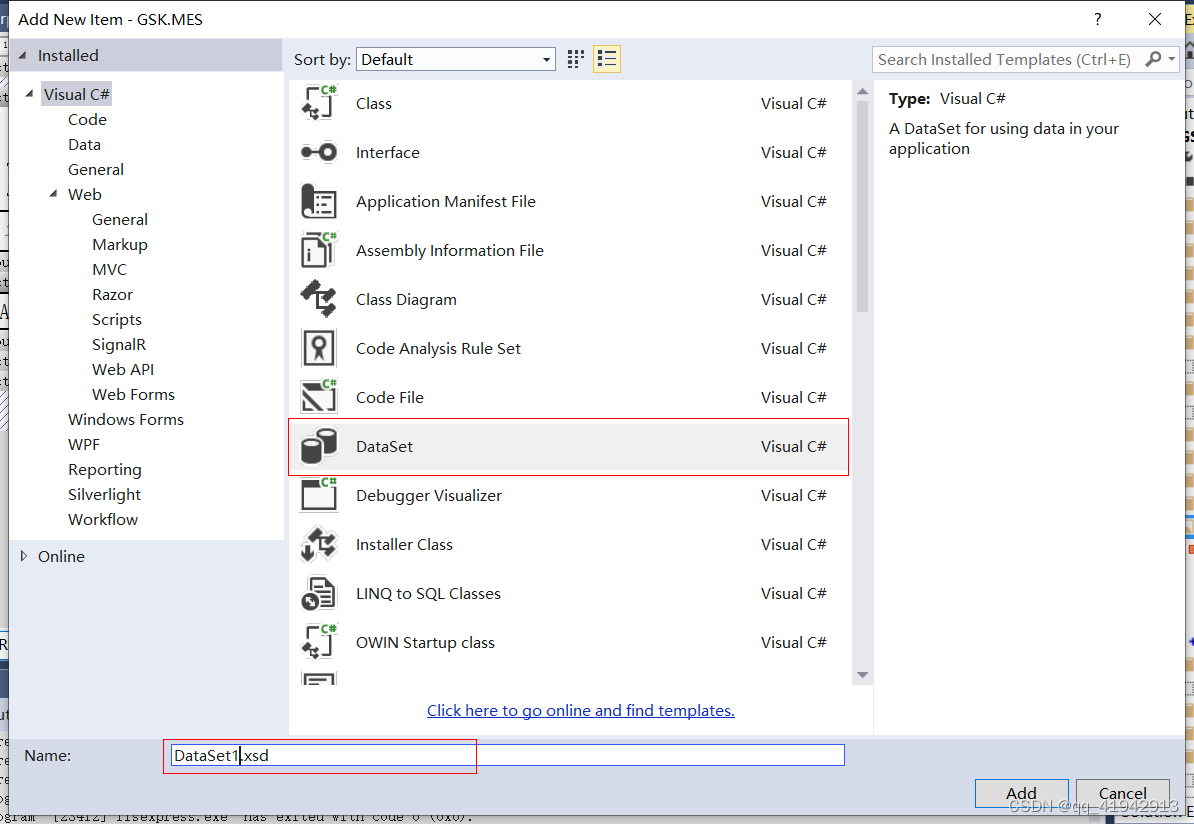This screenshot has width=1194, height=824.
Task: Click the 'Interface' template name
Action: coord(388,152)
